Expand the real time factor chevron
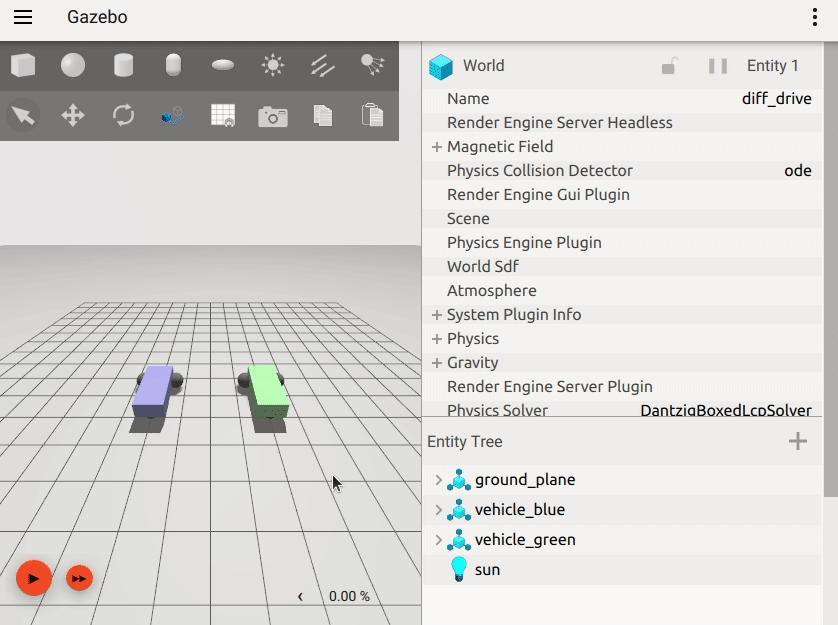Viewport: 838px width, 625px height. tap(300, 596)
